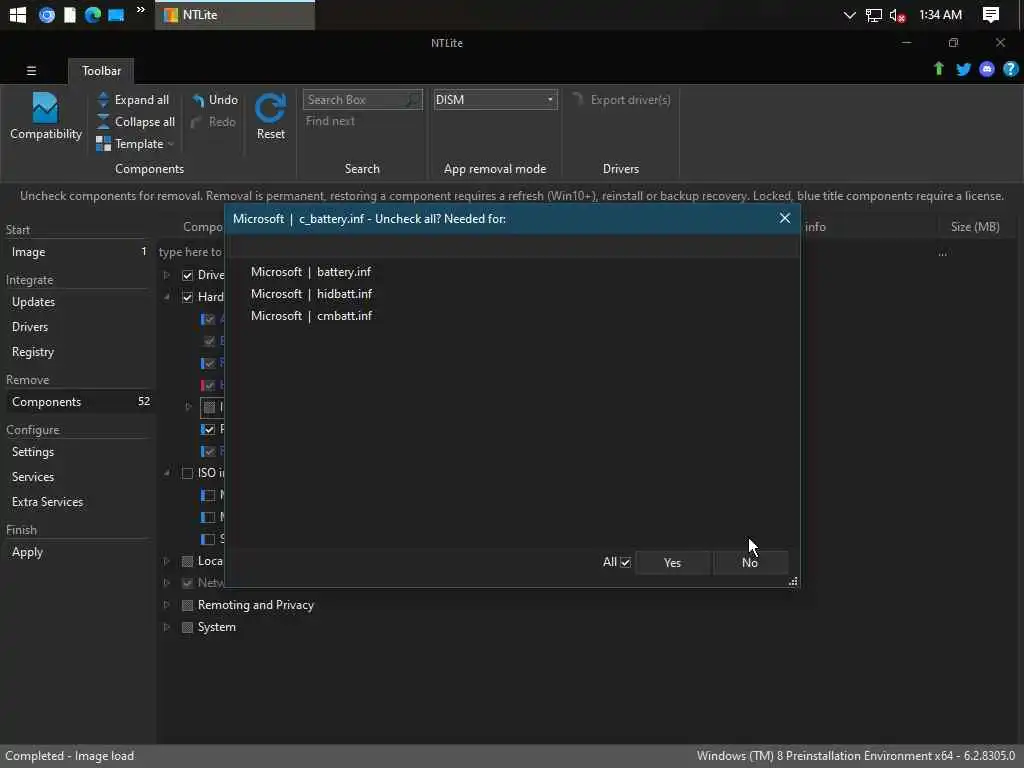Open the Help question mark icon
This screenshot has height=768, width=1024.
[1010, 69]
